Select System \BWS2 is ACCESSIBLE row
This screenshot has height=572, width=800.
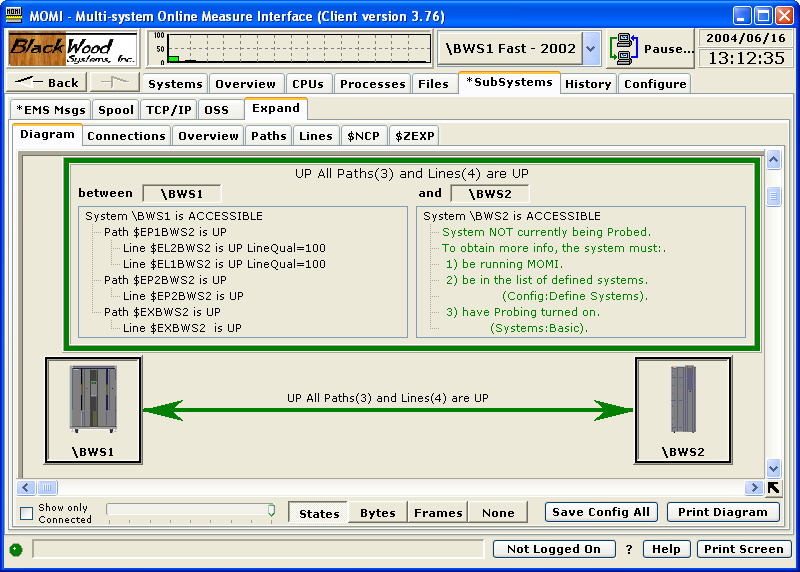click(x=512, y=216)
